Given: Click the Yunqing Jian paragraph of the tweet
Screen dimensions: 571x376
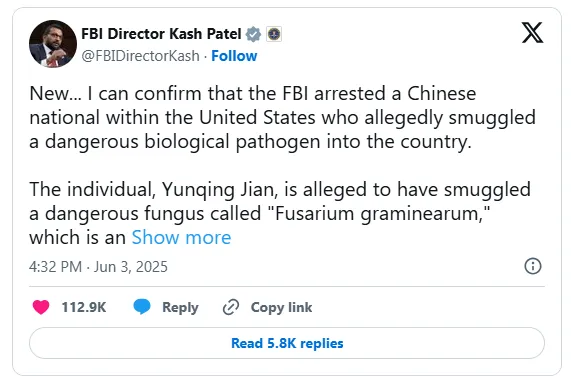Looking at the screenshot, I should (x=280, y=213).
